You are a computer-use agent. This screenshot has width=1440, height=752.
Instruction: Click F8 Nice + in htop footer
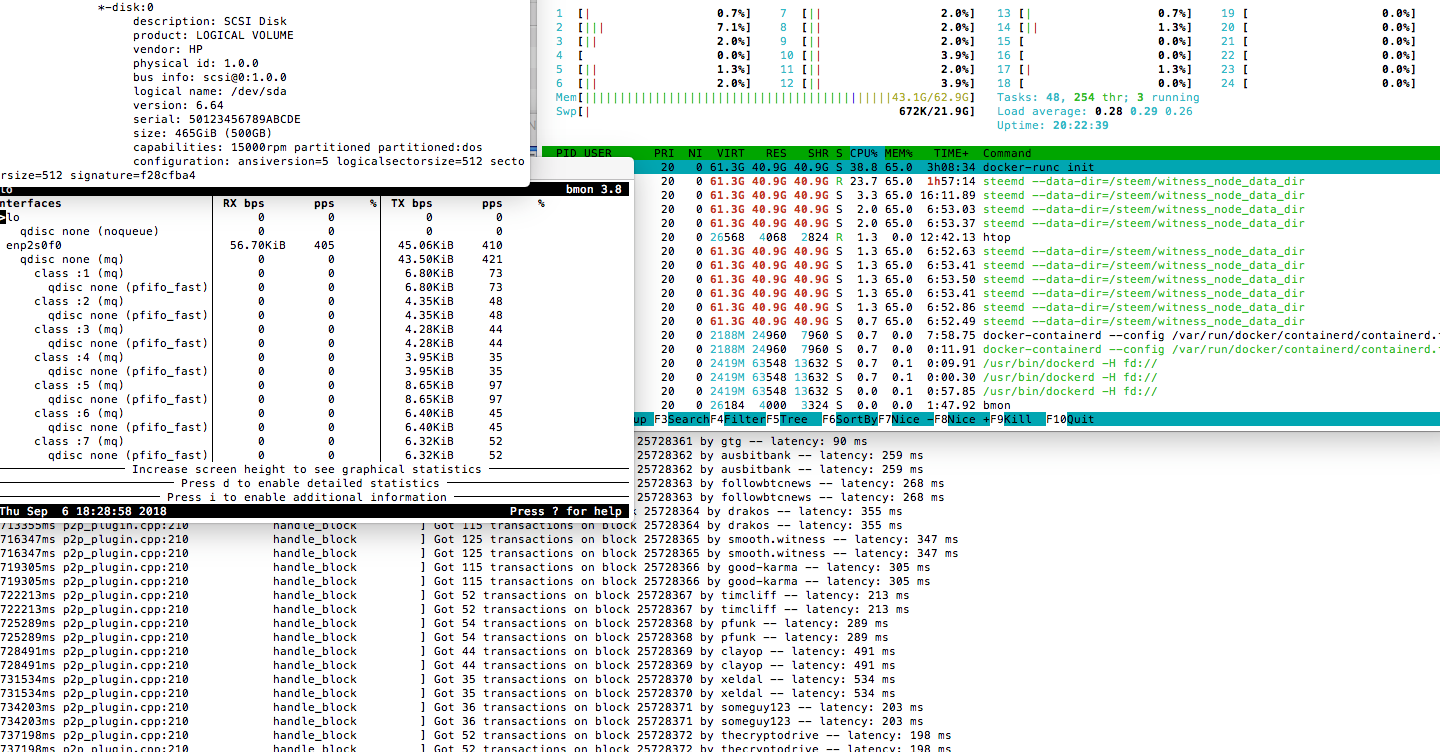(x=961, y=419)
